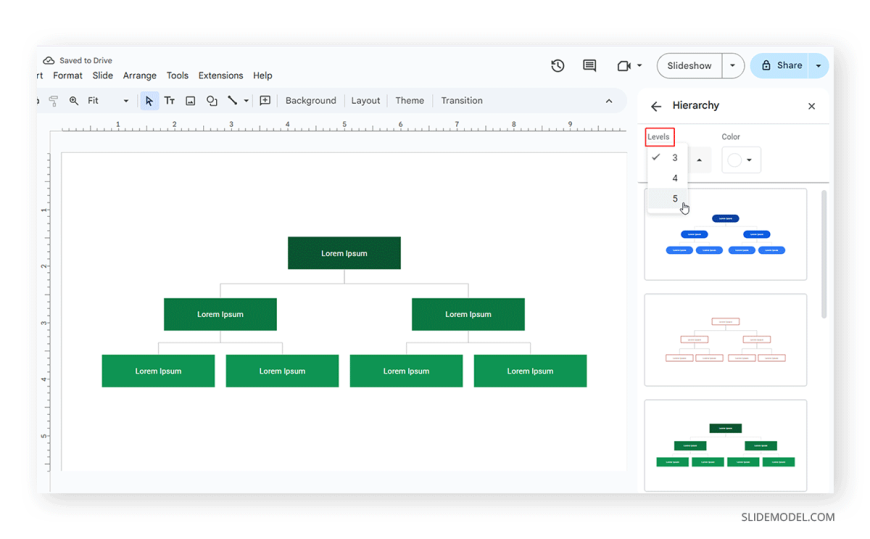Choose the Select arrow cursor tool
This screenshot has width=870, height=539.
pos(149,100)
